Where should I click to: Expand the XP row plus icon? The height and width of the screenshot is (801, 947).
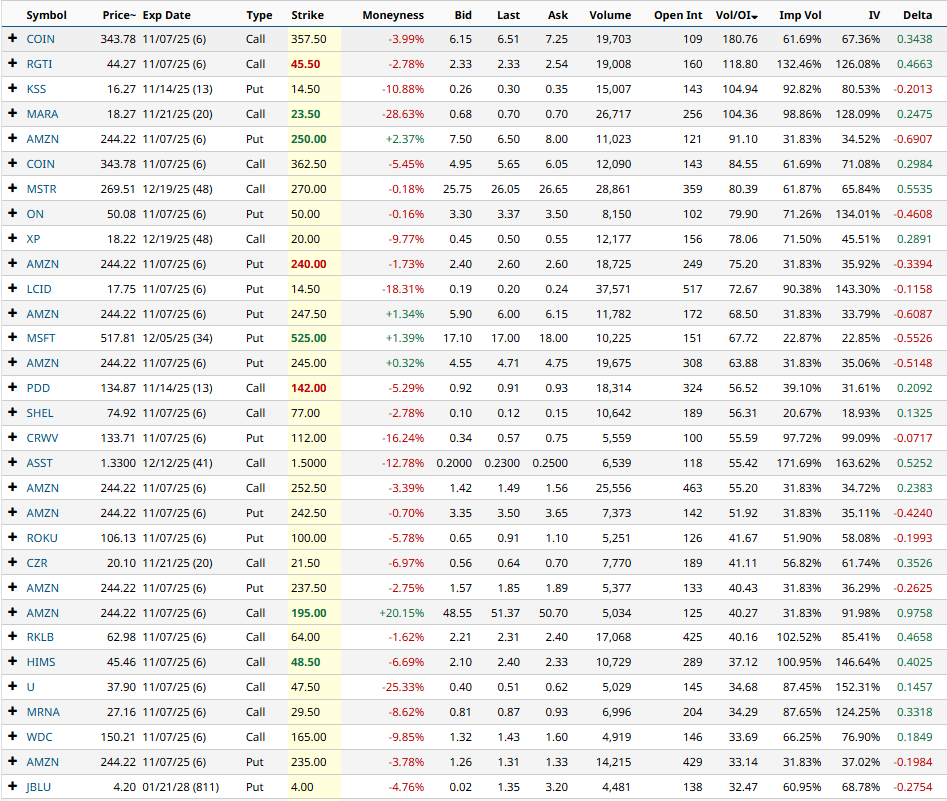[x=12, y=238]
